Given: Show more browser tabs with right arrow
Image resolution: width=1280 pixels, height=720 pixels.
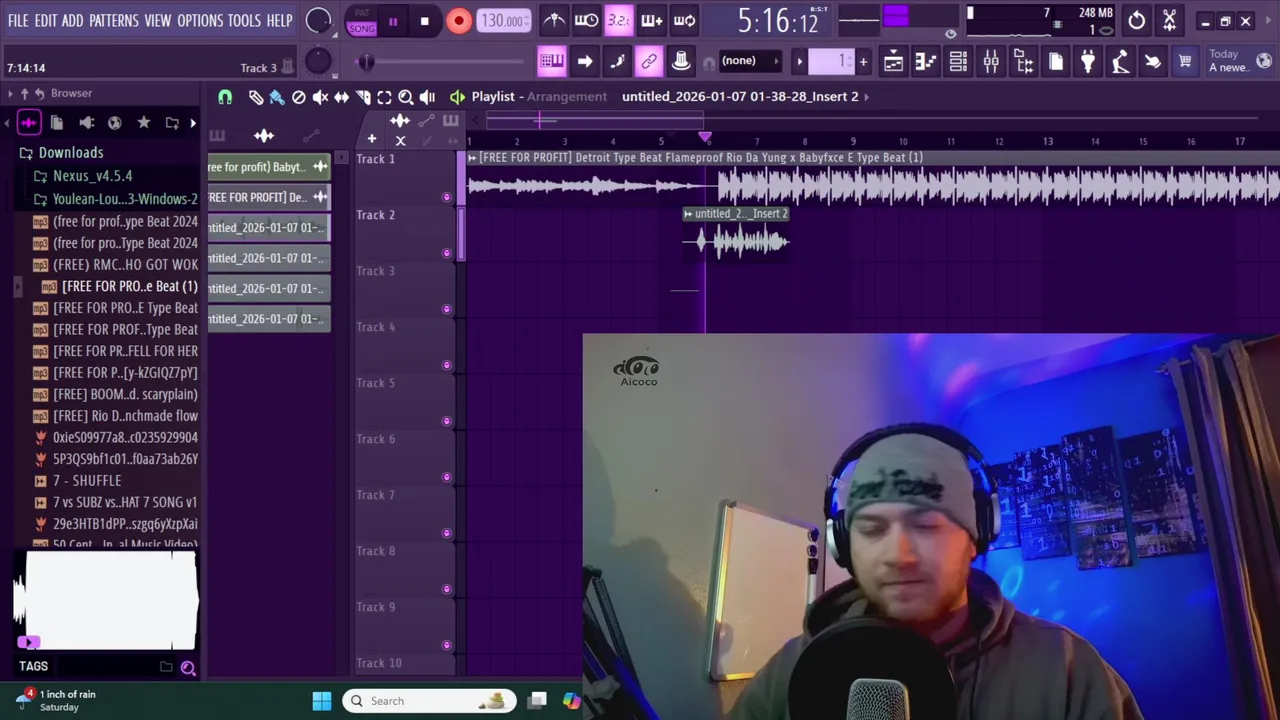Looking at the screenshot, I should [x=193, y=123].
